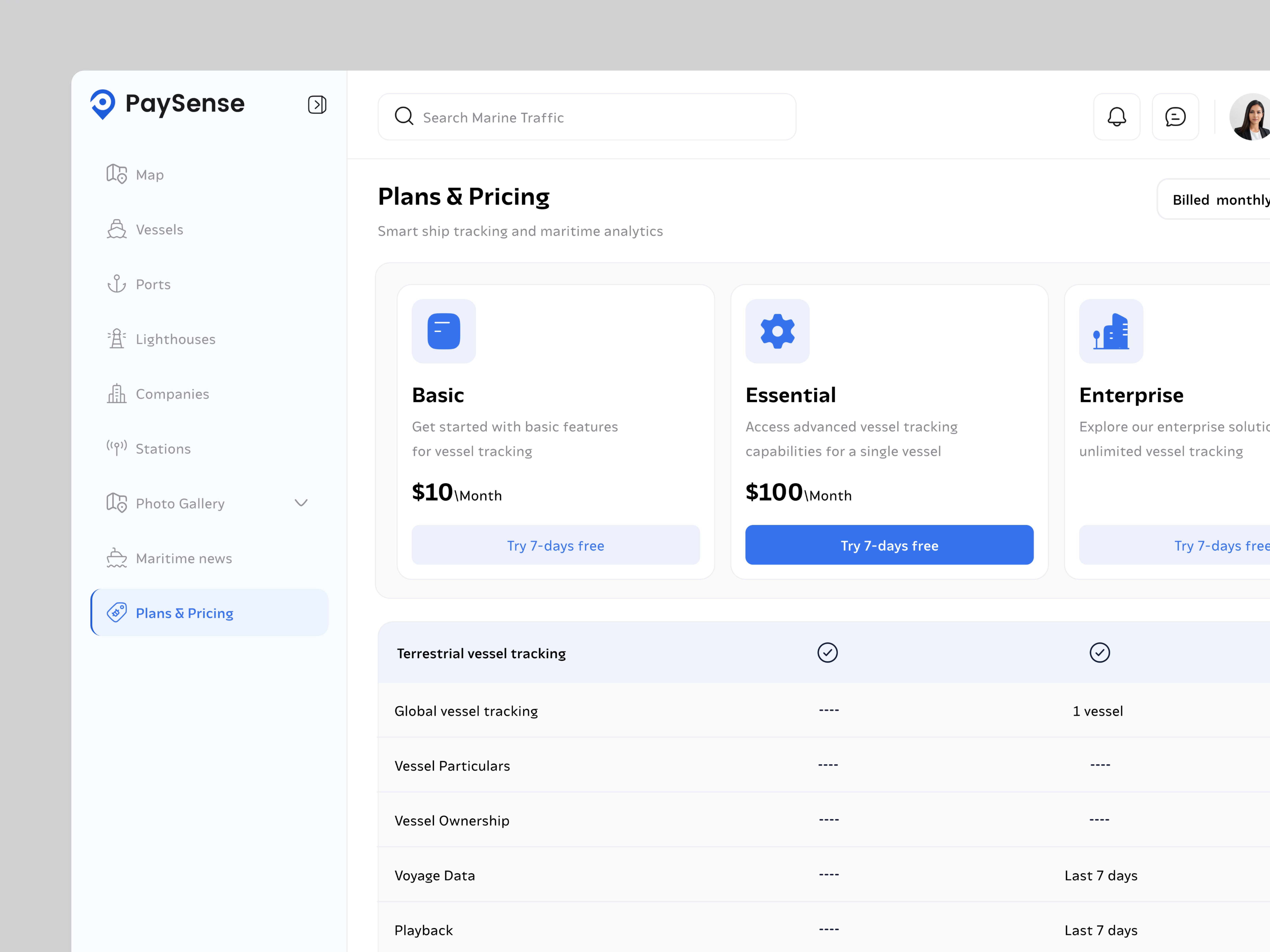Viewport: 1270px width, 952px height.
Task: Open Lighthouses in the sidebar
Action: [210, 339]
